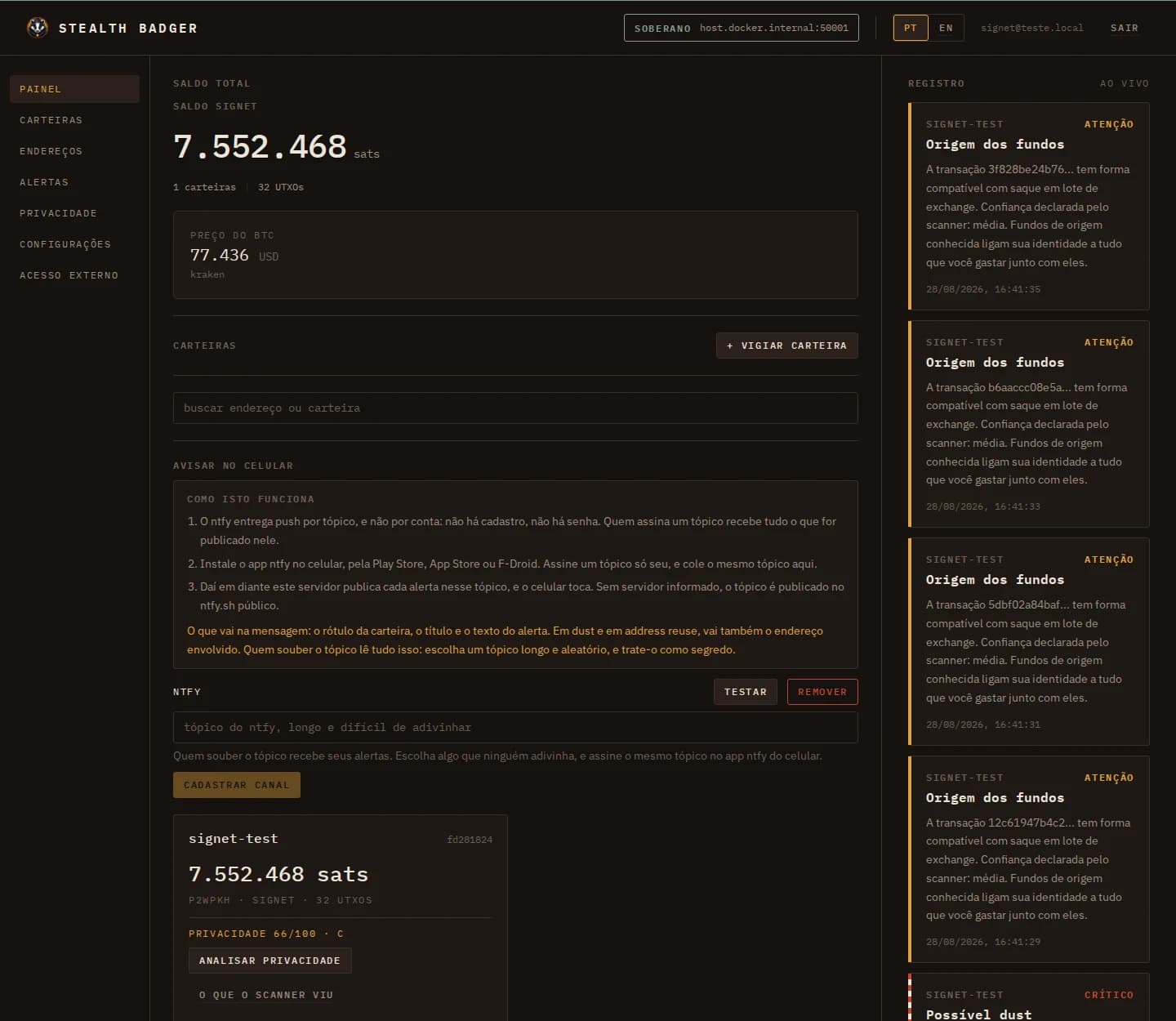The width and height of the screenshot is (1176, 1021).
Task: Switch the language to EN
Action: (x=946, y=28)
